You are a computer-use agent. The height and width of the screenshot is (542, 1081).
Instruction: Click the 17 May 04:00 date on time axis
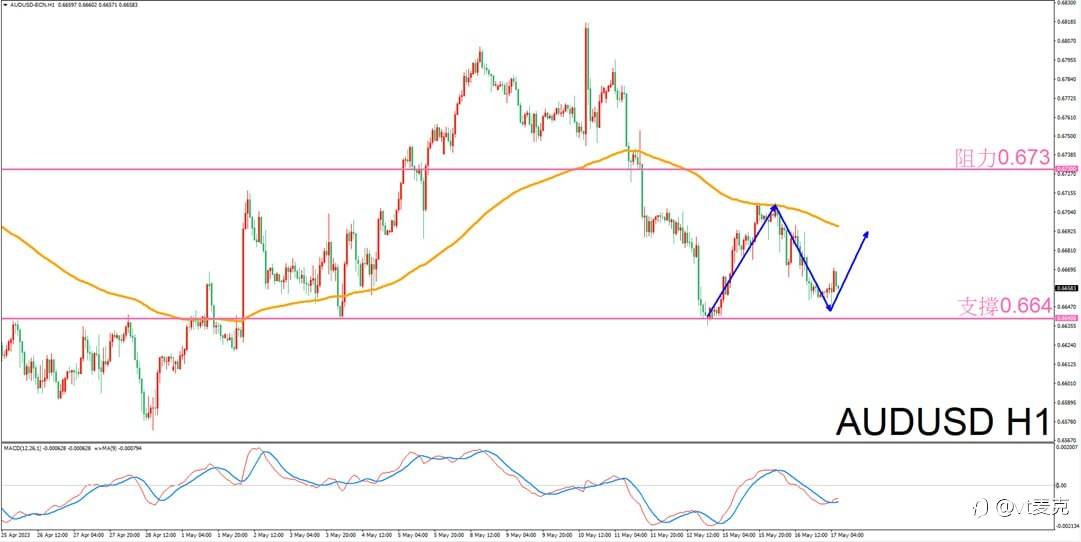(x=849, y=534)
